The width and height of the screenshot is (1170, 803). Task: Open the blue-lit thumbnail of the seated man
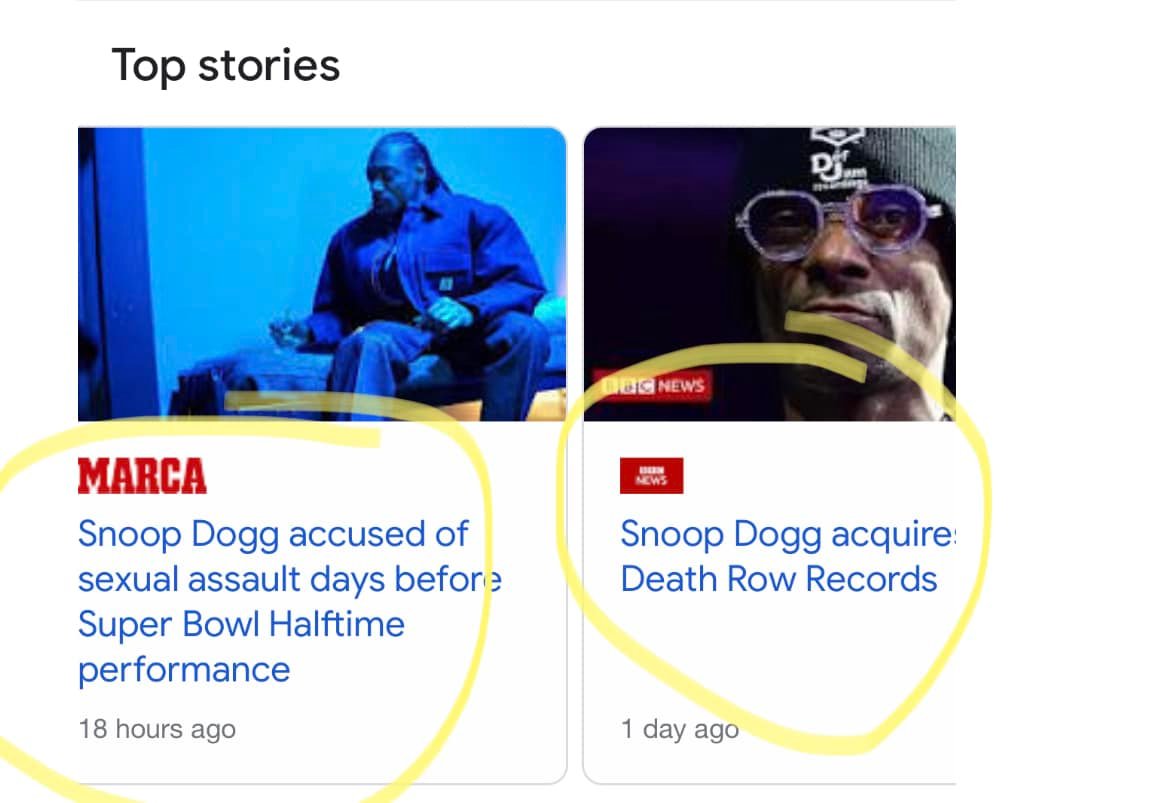click(x=322, y=273)
